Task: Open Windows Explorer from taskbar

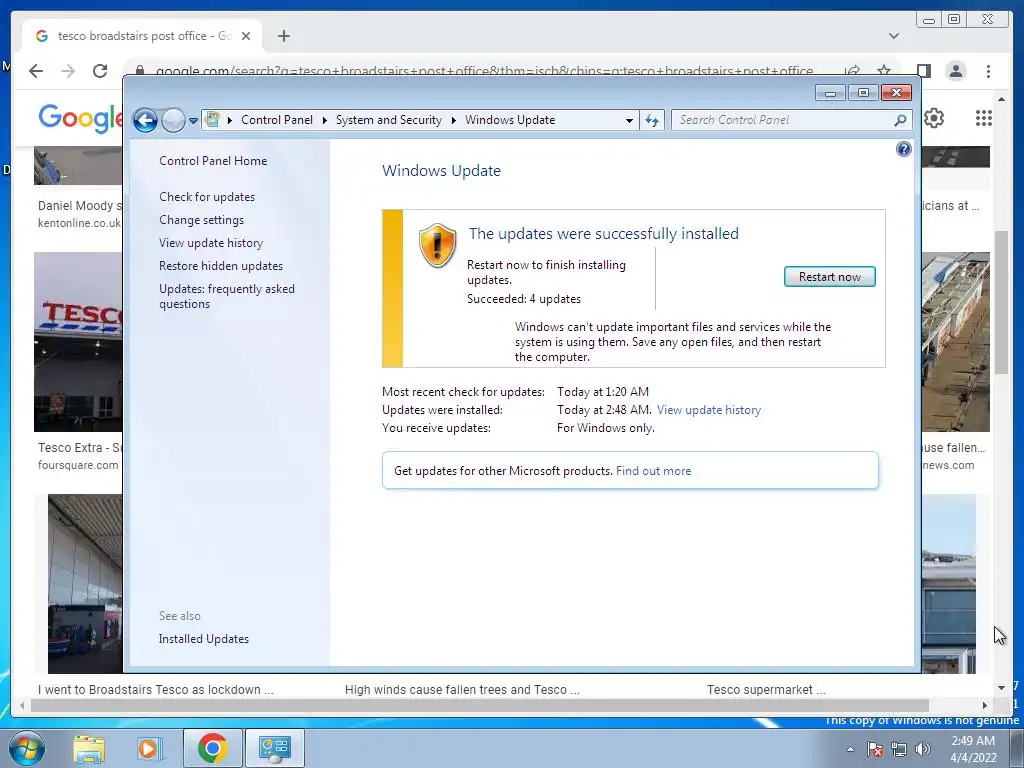Action: 89,748
